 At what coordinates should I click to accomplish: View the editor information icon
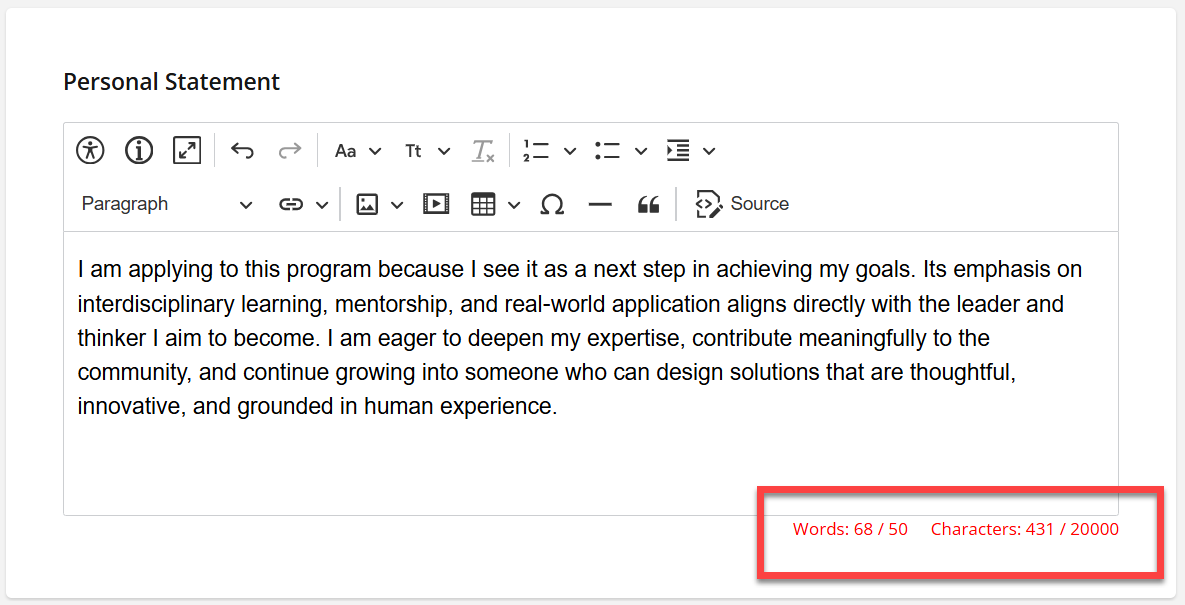tap(138, 150)
